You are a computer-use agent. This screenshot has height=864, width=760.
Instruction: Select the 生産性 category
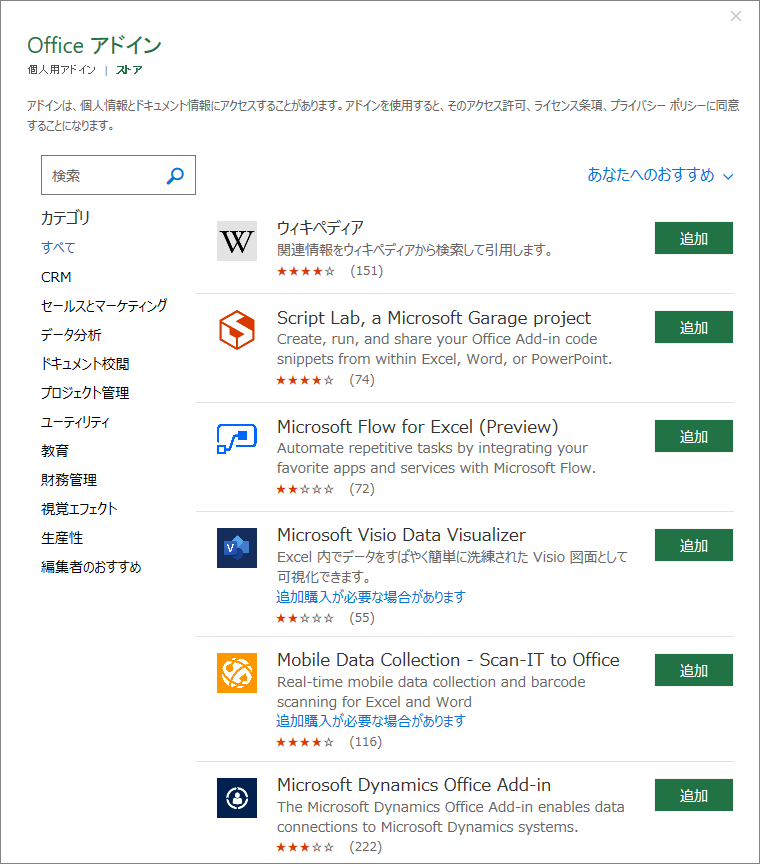tap(62, 538)
